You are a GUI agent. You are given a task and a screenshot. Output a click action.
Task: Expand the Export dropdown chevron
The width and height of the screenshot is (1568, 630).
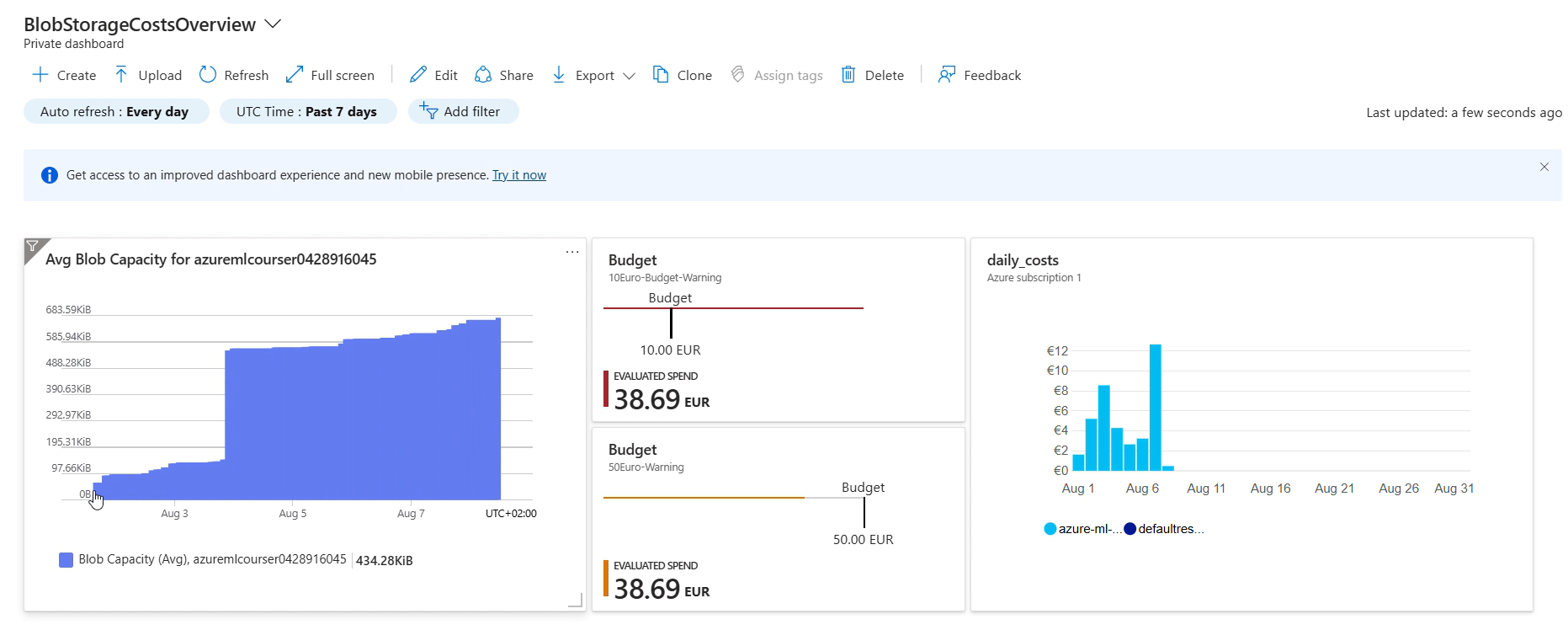tap(629, 76)
